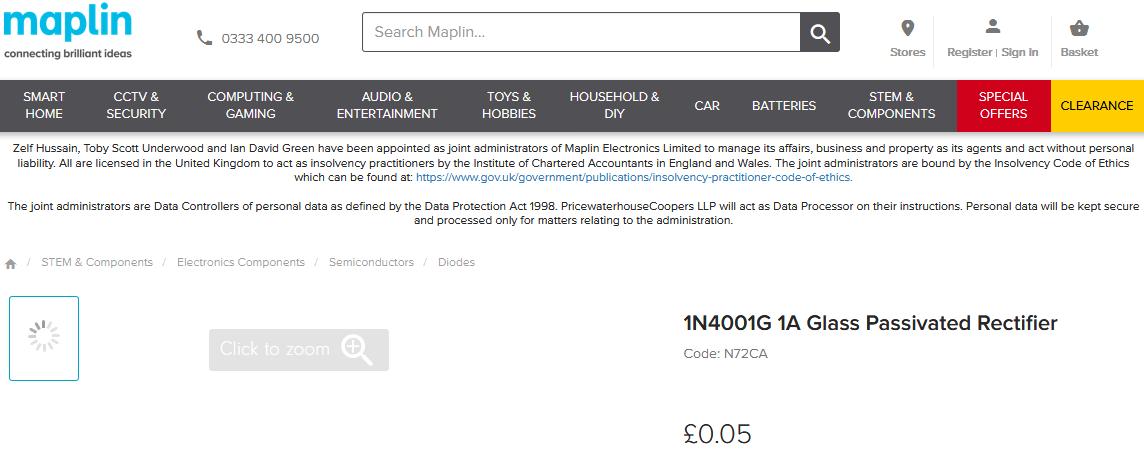Screen dimensions: 1144x467
Task: Click the phone icon beside 0333 400 9500
Action: pyautogui.click(x=204, y=38)
